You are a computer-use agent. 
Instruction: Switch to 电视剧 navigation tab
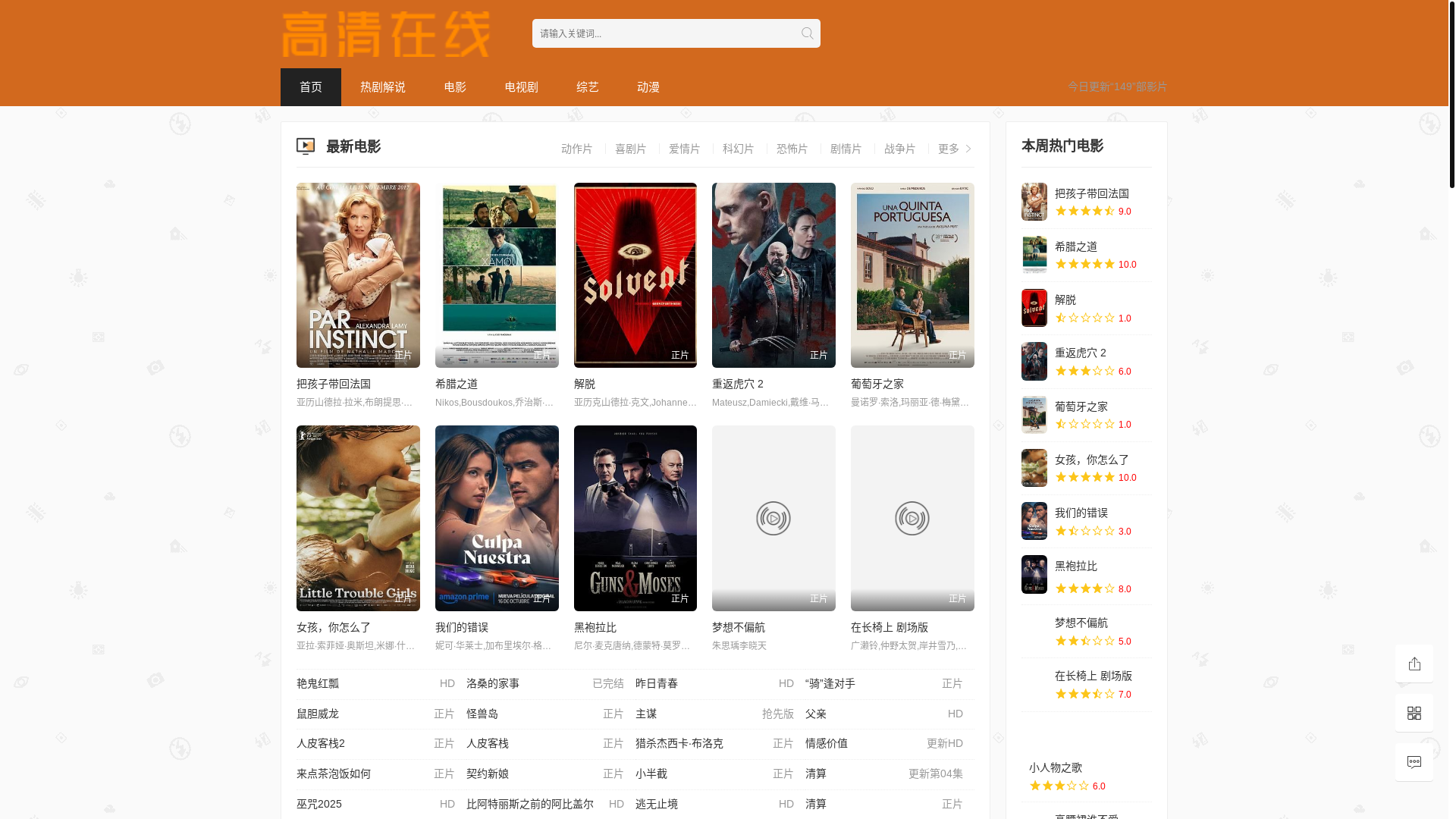(521, 87)
